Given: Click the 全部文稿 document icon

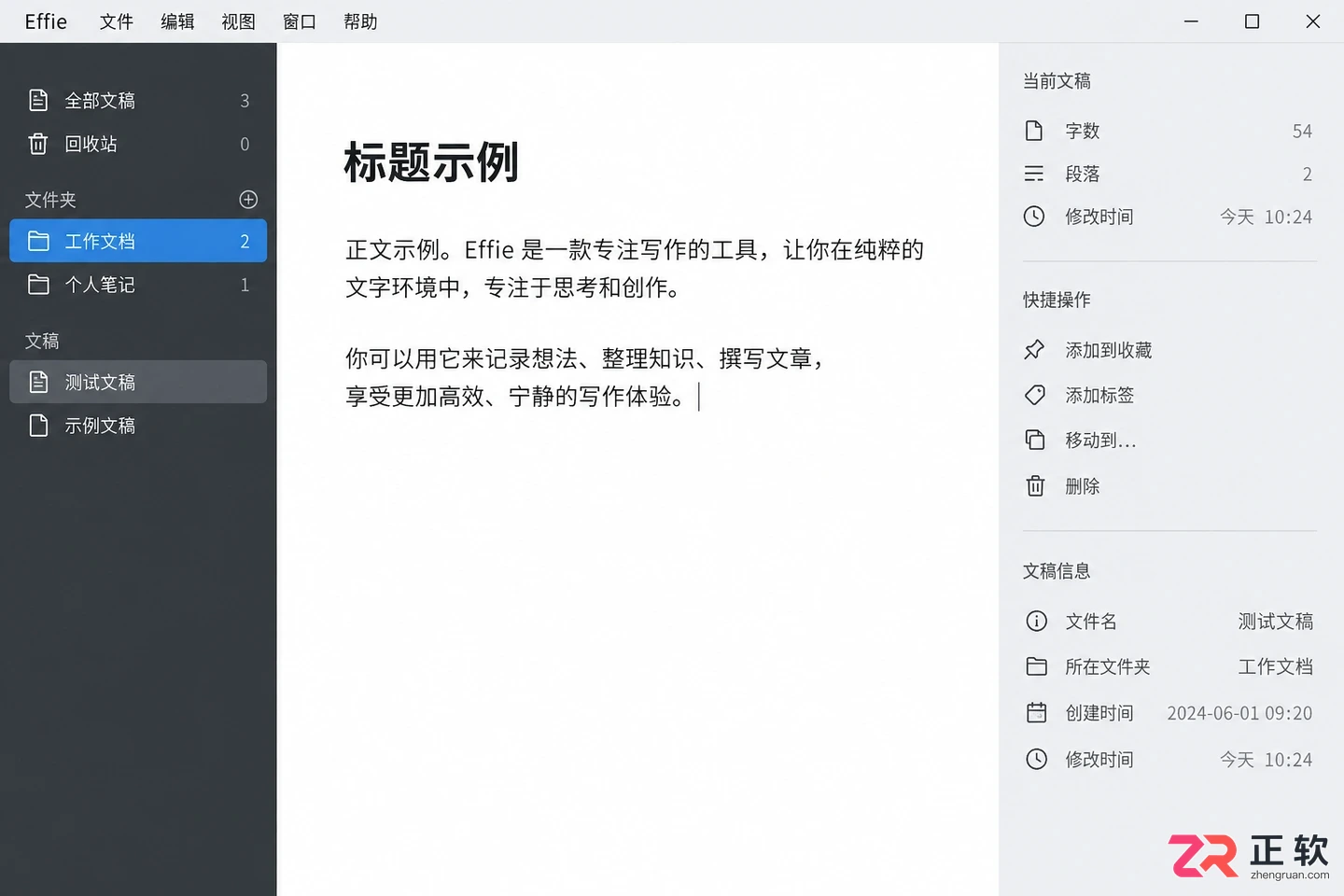Looking at the screenshot, I should click(38, 100).
